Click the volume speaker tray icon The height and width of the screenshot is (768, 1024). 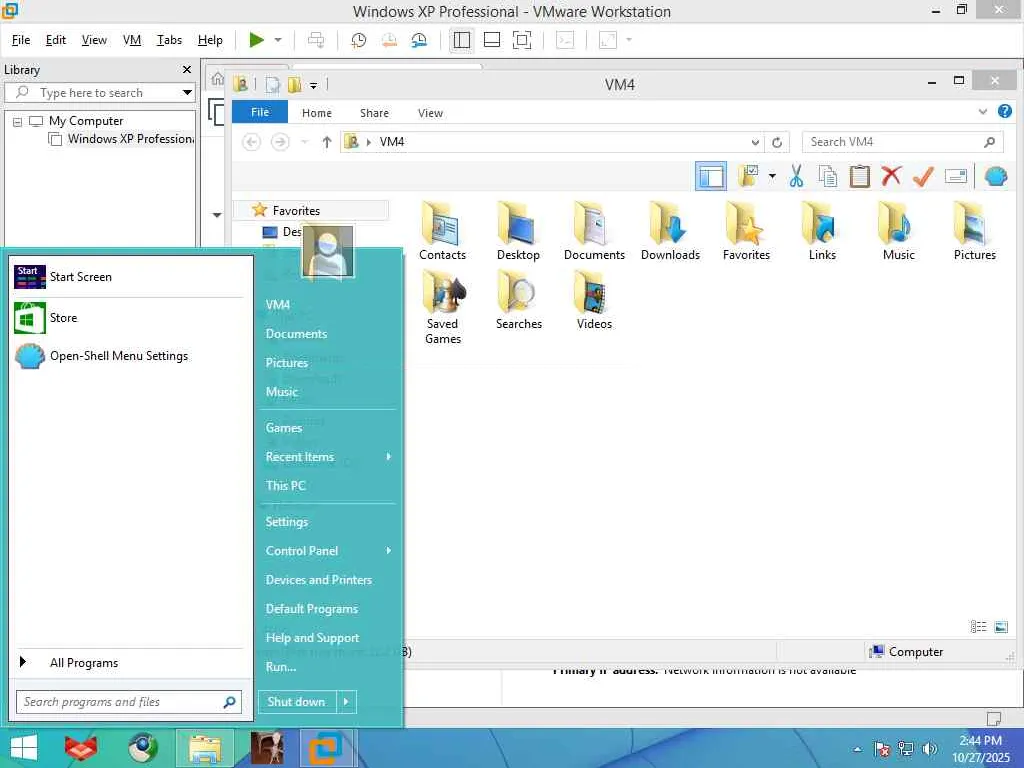[x=930, y=748]
